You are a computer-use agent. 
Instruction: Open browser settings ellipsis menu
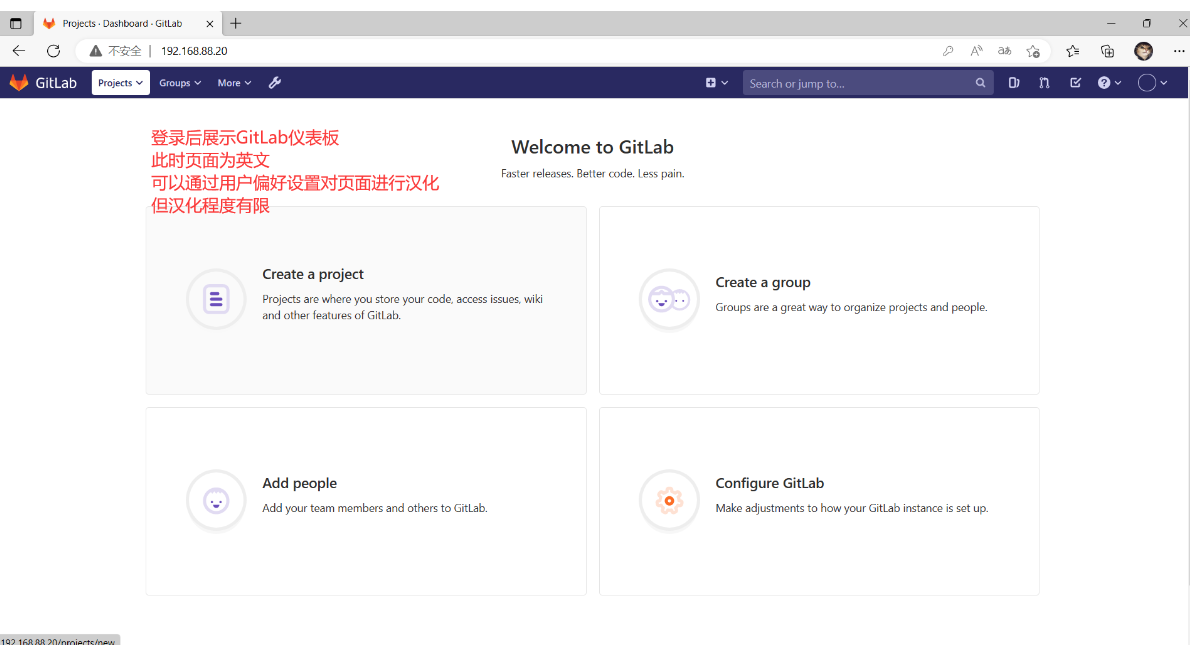tap(1179, 51)
